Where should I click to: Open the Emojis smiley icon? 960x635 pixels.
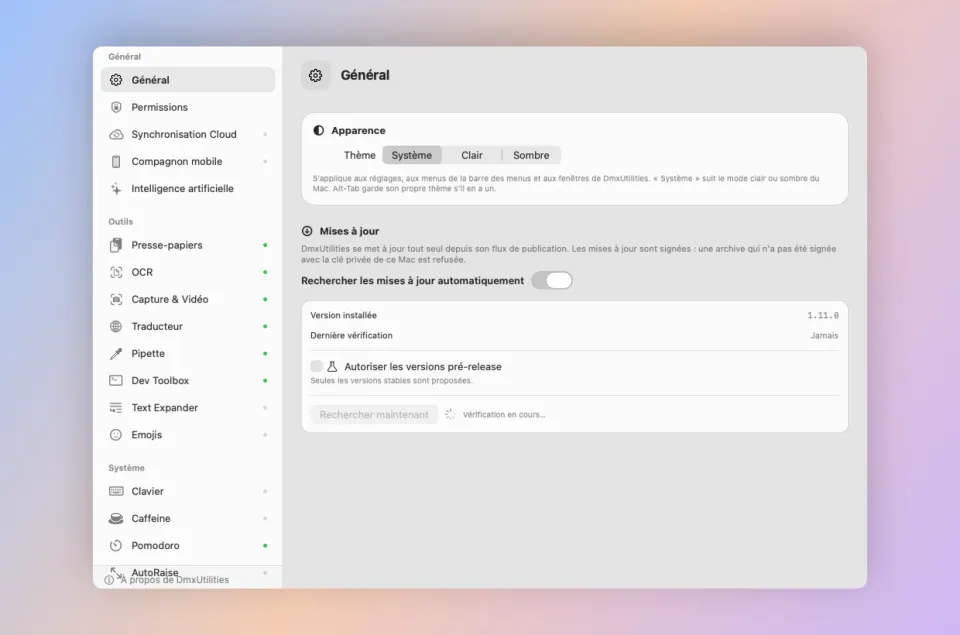(x=116, y=435)
